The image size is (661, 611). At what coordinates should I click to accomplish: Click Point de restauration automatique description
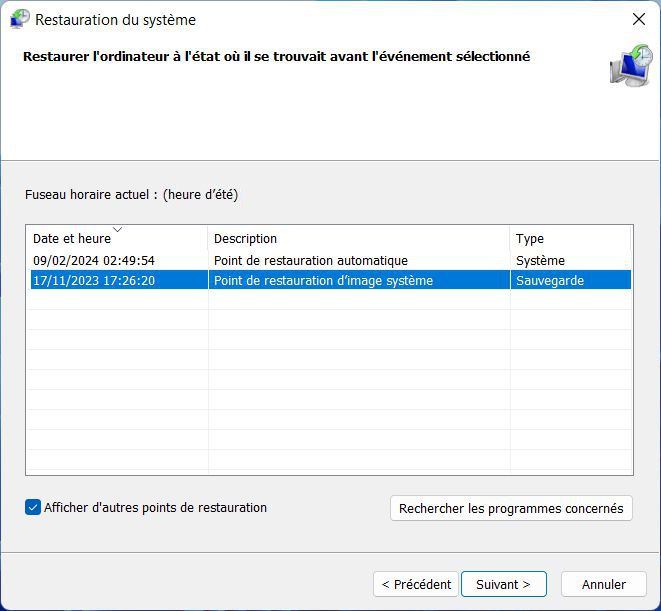[x=311, y=261]
